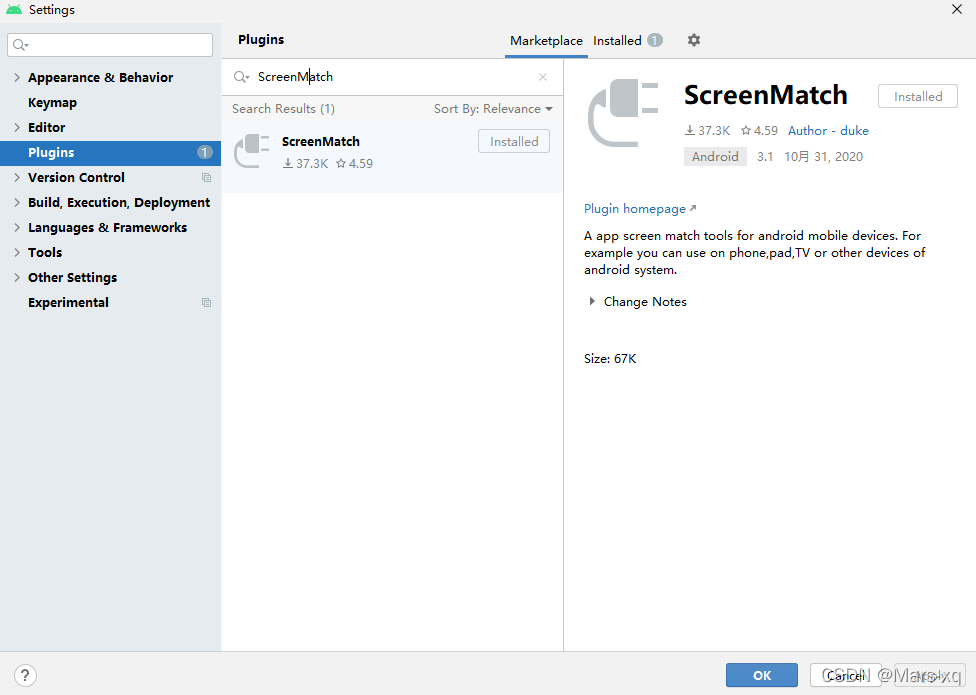Expand Build, Execution, Deployment node
This screenshot has width=976, height=695.
click(17, 203)
